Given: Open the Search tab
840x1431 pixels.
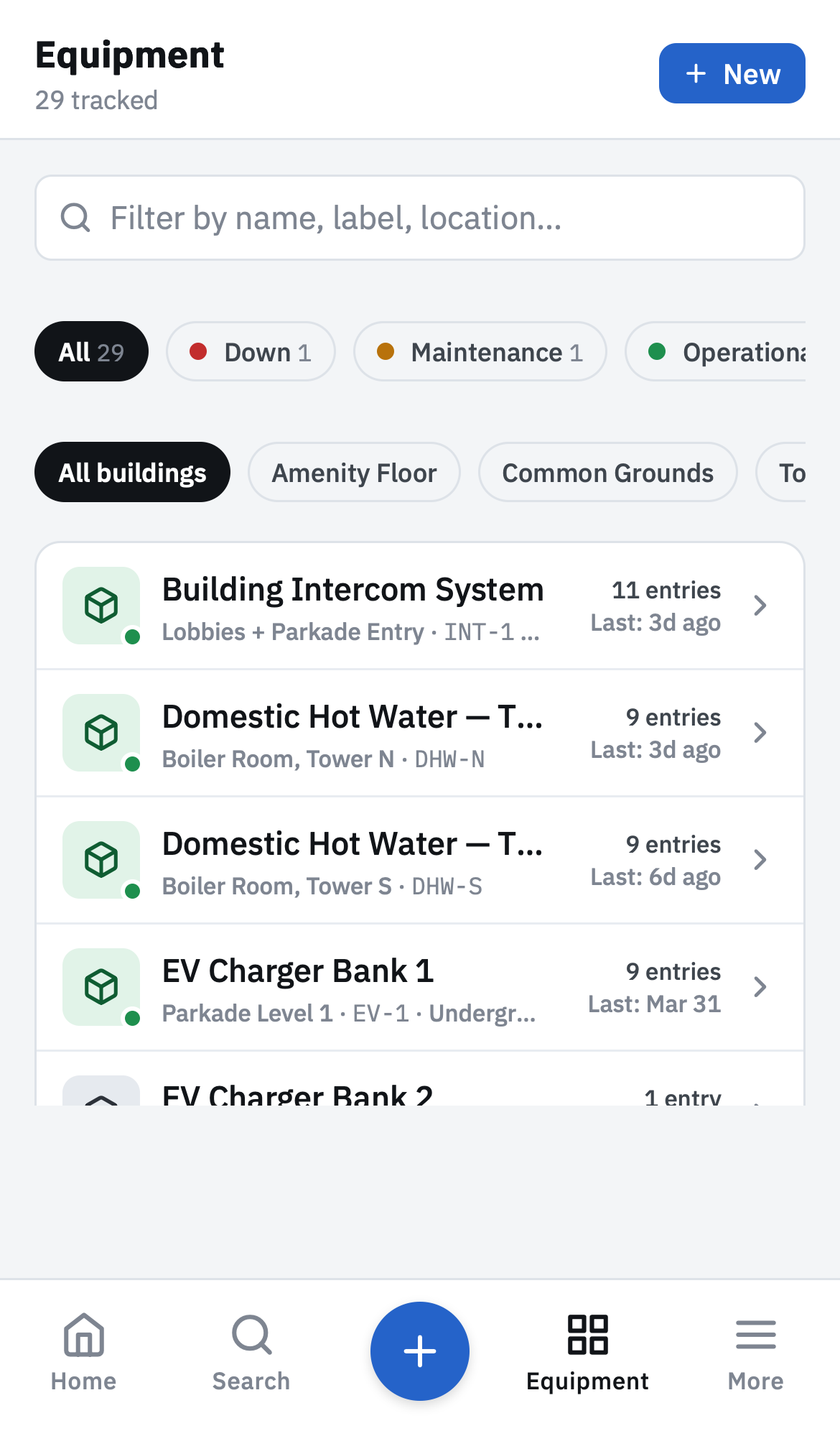Looking at the screenshot, I should pos(251,1352).
